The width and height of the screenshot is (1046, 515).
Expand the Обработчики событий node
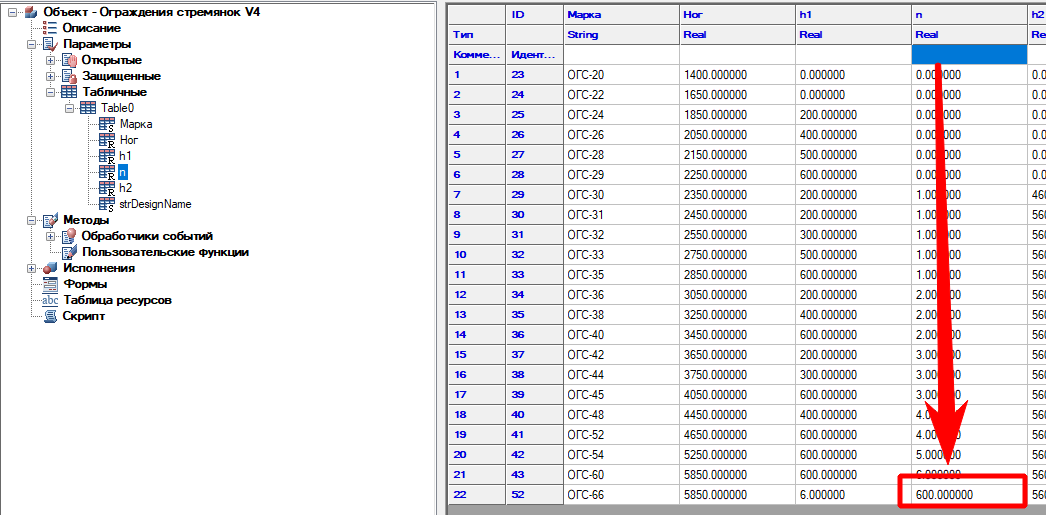click(50, 236)
